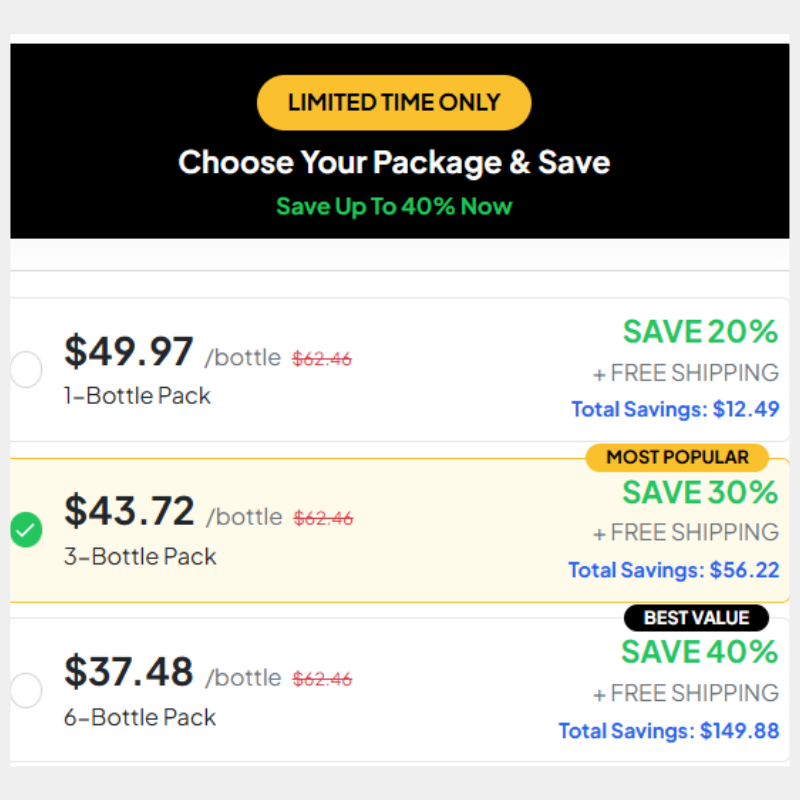
Task: Click the Choose Your Package & Save heading
Action: click(394, 162)
